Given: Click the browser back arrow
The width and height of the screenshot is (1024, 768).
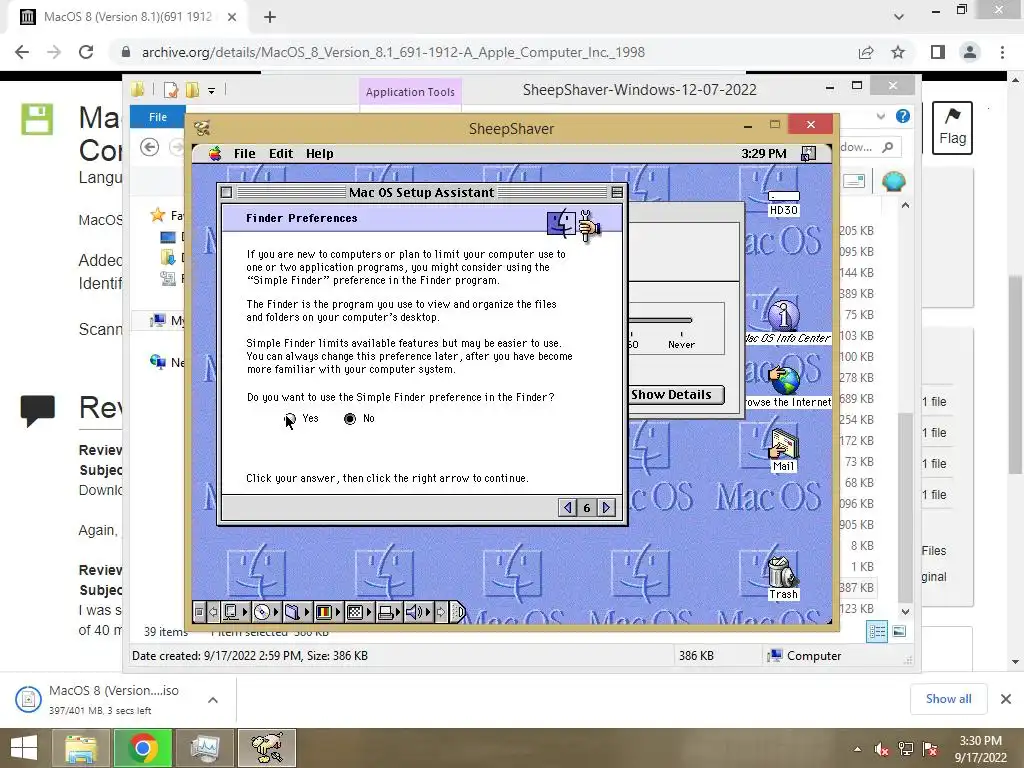Looking at the screenshot, I should point(22,52).
